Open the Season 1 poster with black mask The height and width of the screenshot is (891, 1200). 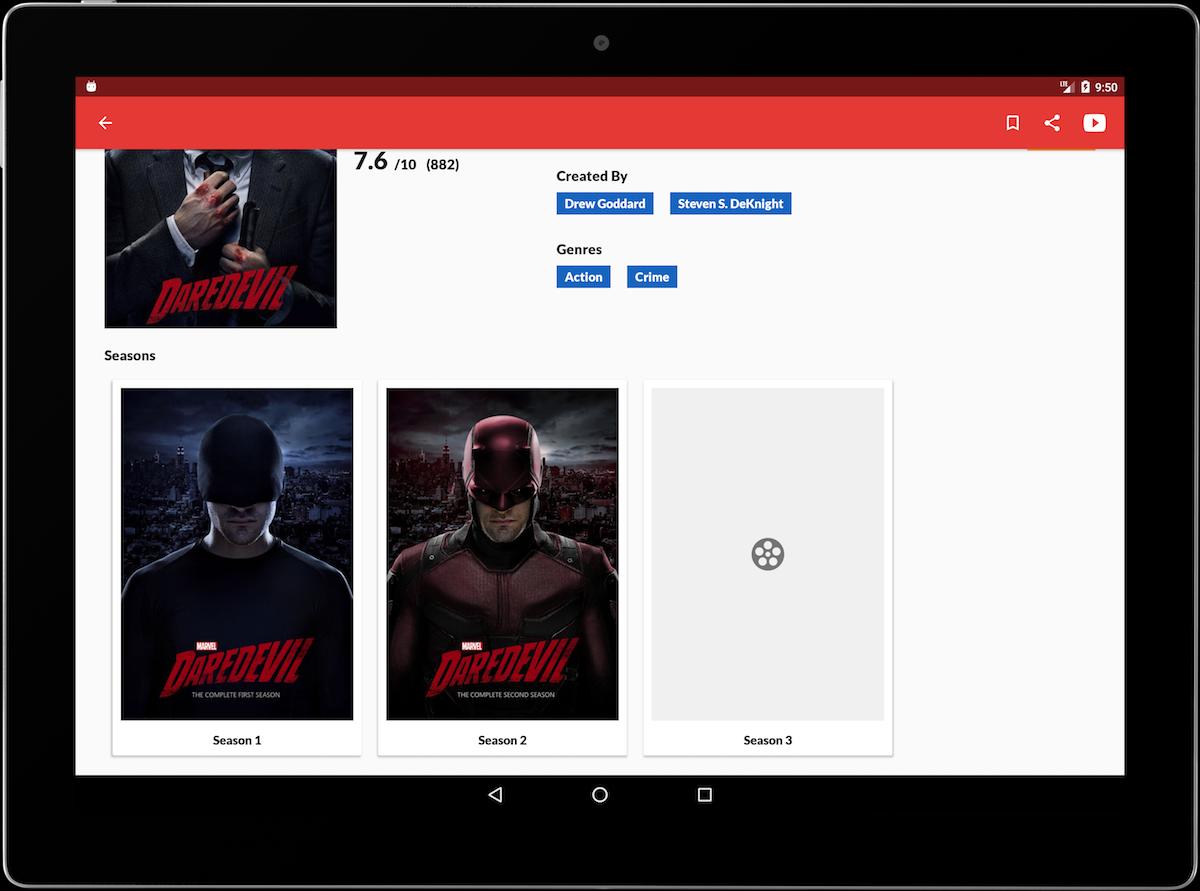click(237, 554)
